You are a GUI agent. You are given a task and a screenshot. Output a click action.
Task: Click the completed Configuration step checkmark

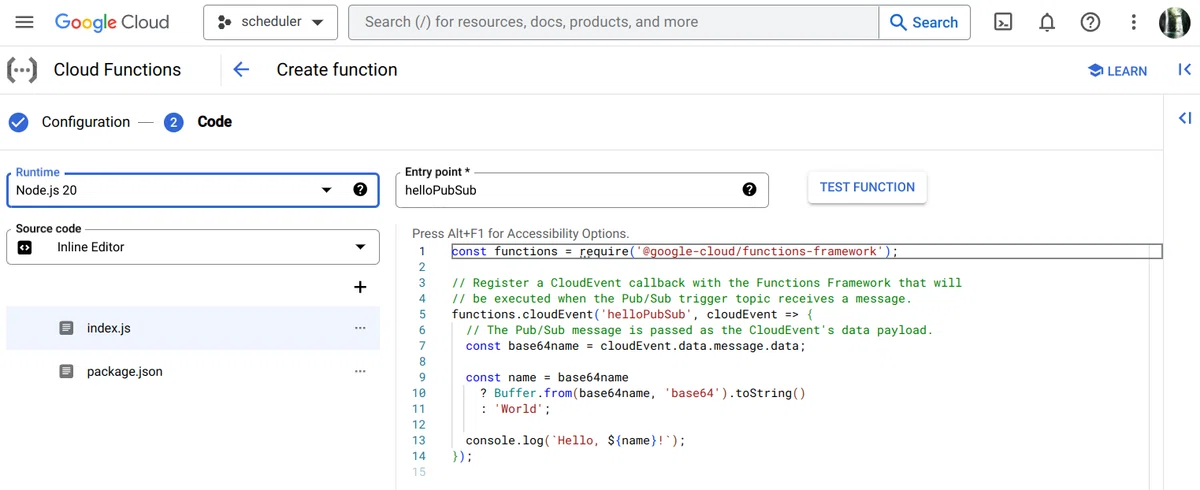(18, 122)
